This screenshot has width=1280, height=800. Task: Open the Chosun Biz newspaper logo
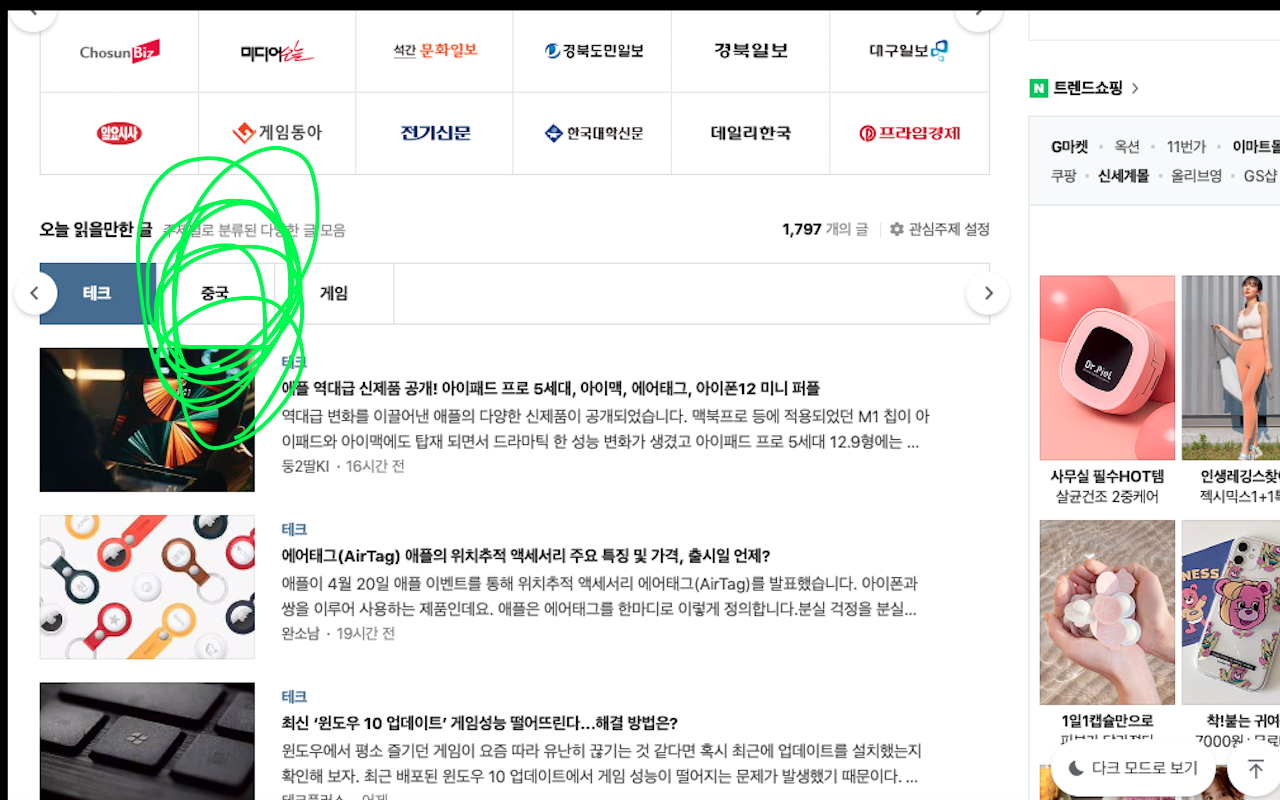click(x=119, y=51)
